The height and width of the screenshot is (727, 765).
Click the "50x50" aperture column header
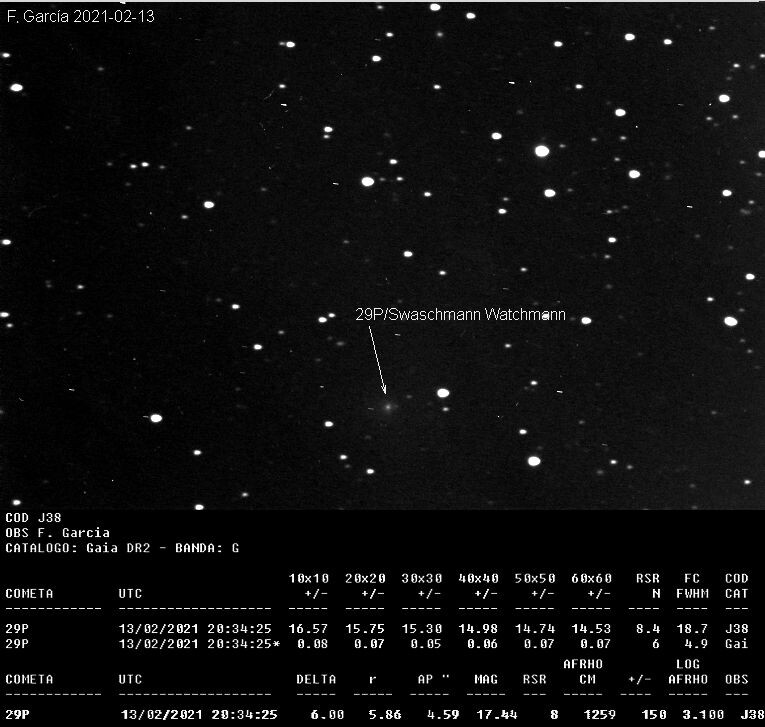pyautogui.click(x=535, y=579)
